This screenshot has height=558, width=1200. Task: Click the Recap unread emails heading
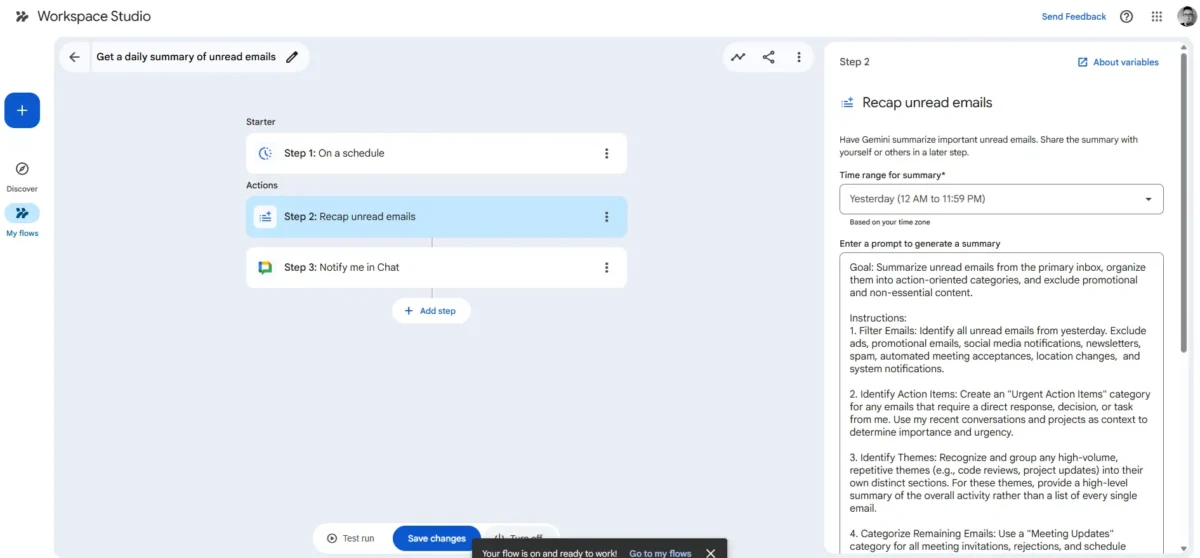tap(927, 102)
